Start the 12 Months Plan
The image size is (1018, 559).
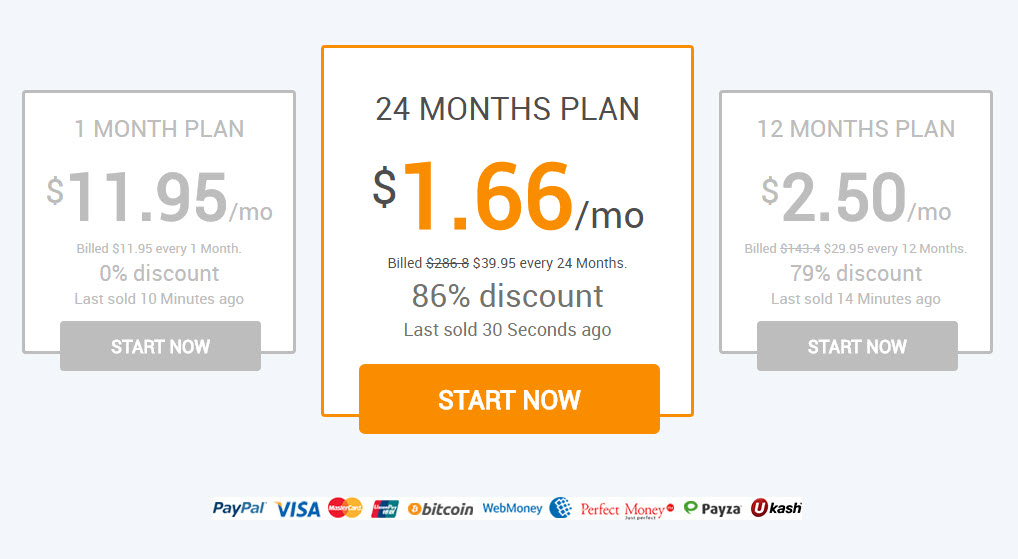(857, 346)
